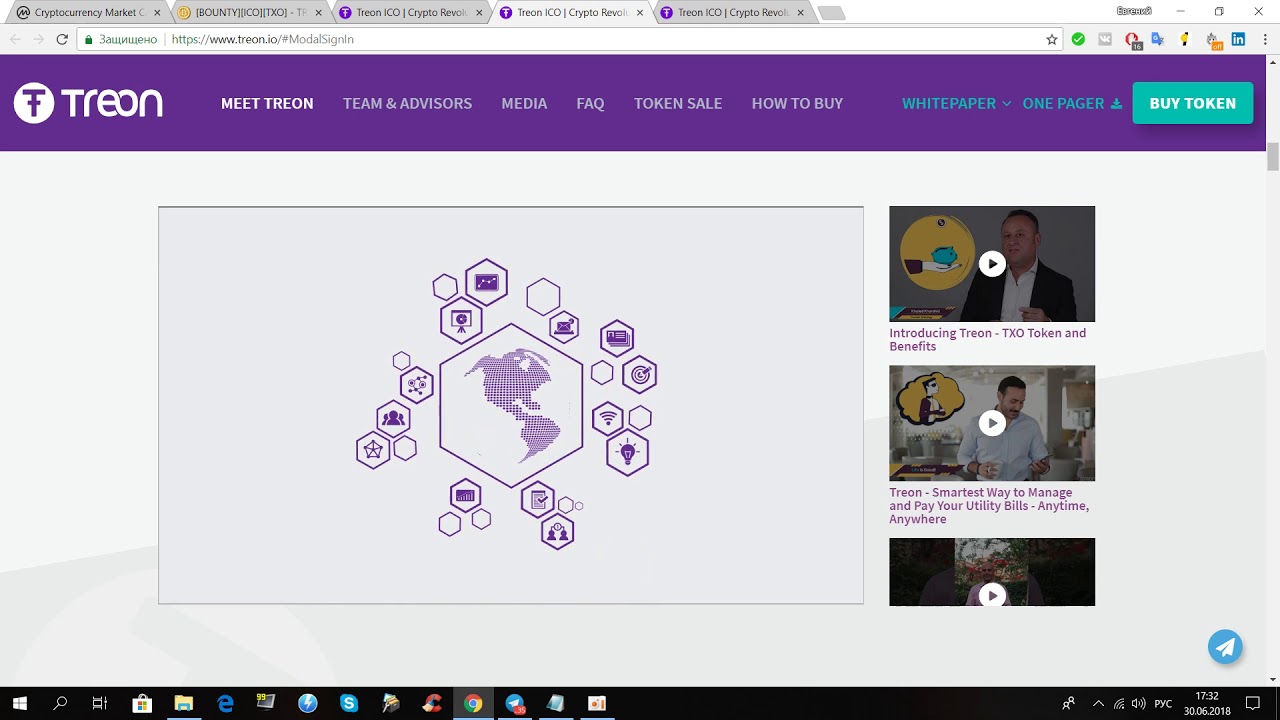Viewport: 1280px width, 720px height.
Task: Click the One Pager download icon
Action: click(x=1116, y=104)
